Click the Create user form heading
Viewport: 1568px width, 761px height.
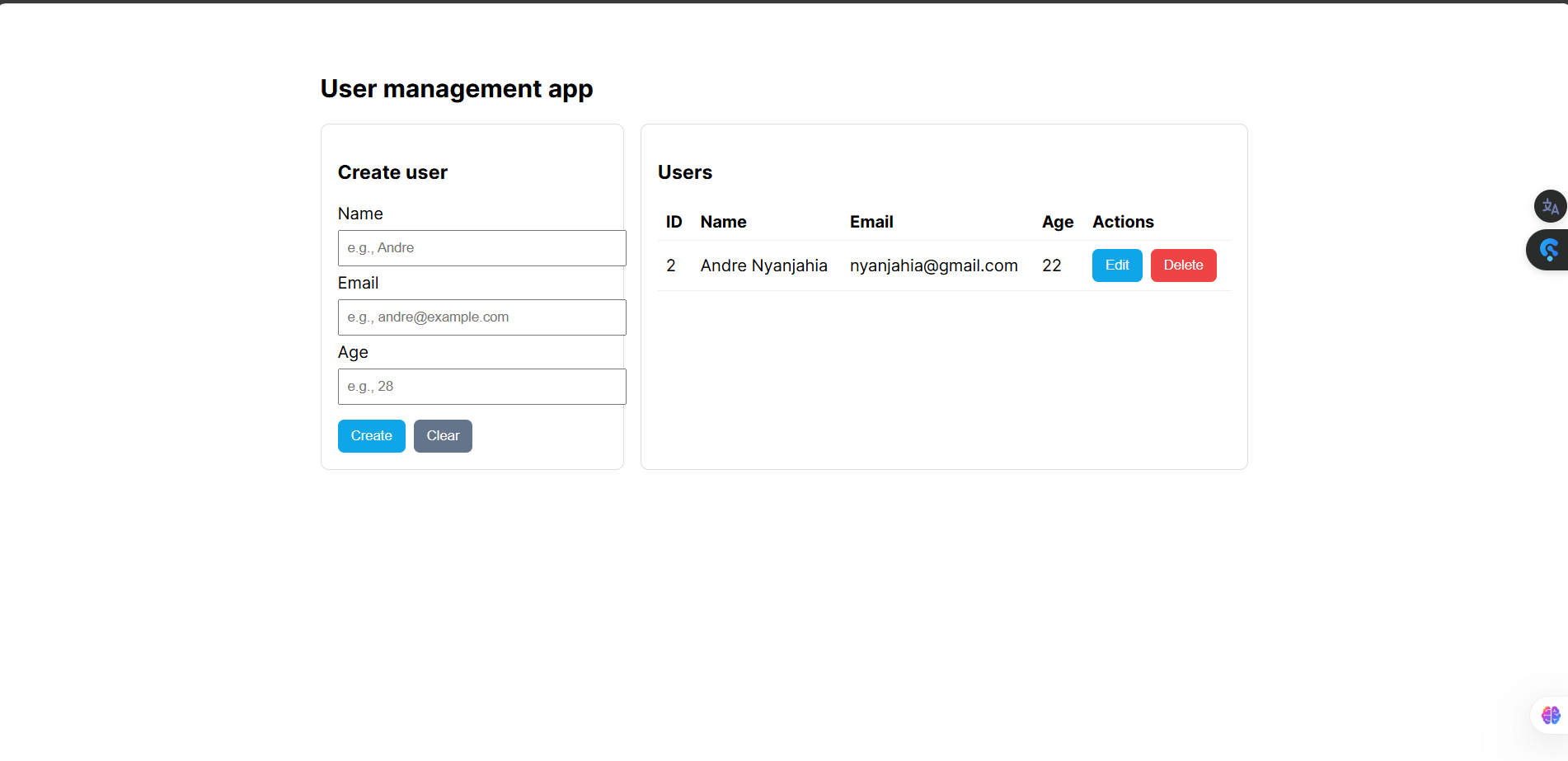coord(392,172)
